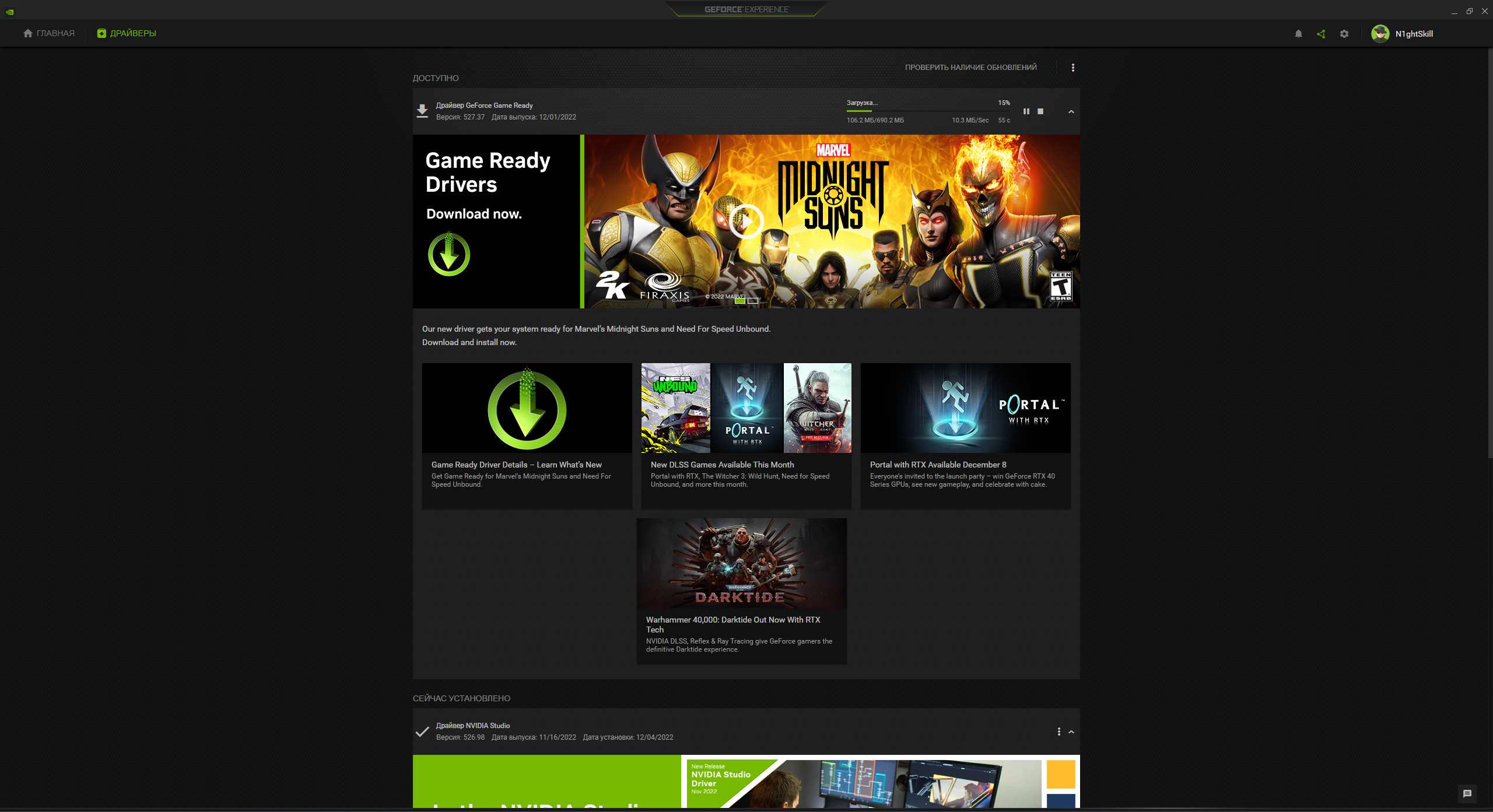1493x812 pixels.
Task: Open Portal with RTX card thumbnail
Action: click(966, 408)
